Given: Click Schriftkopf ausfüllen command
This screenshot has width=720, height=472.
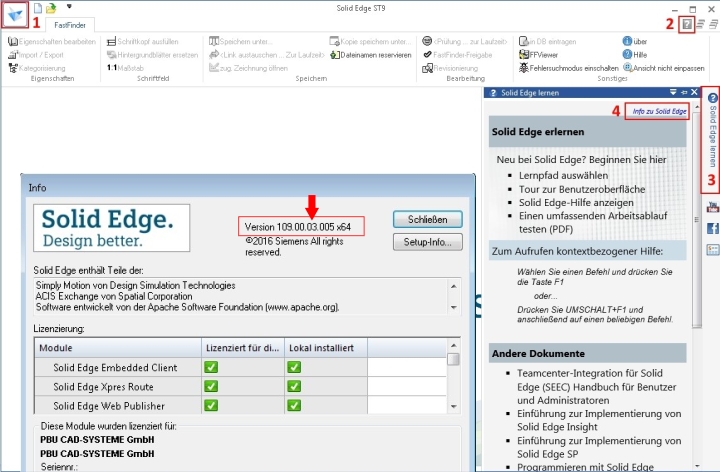Looking at the screenshot, I should click(142, 41).
